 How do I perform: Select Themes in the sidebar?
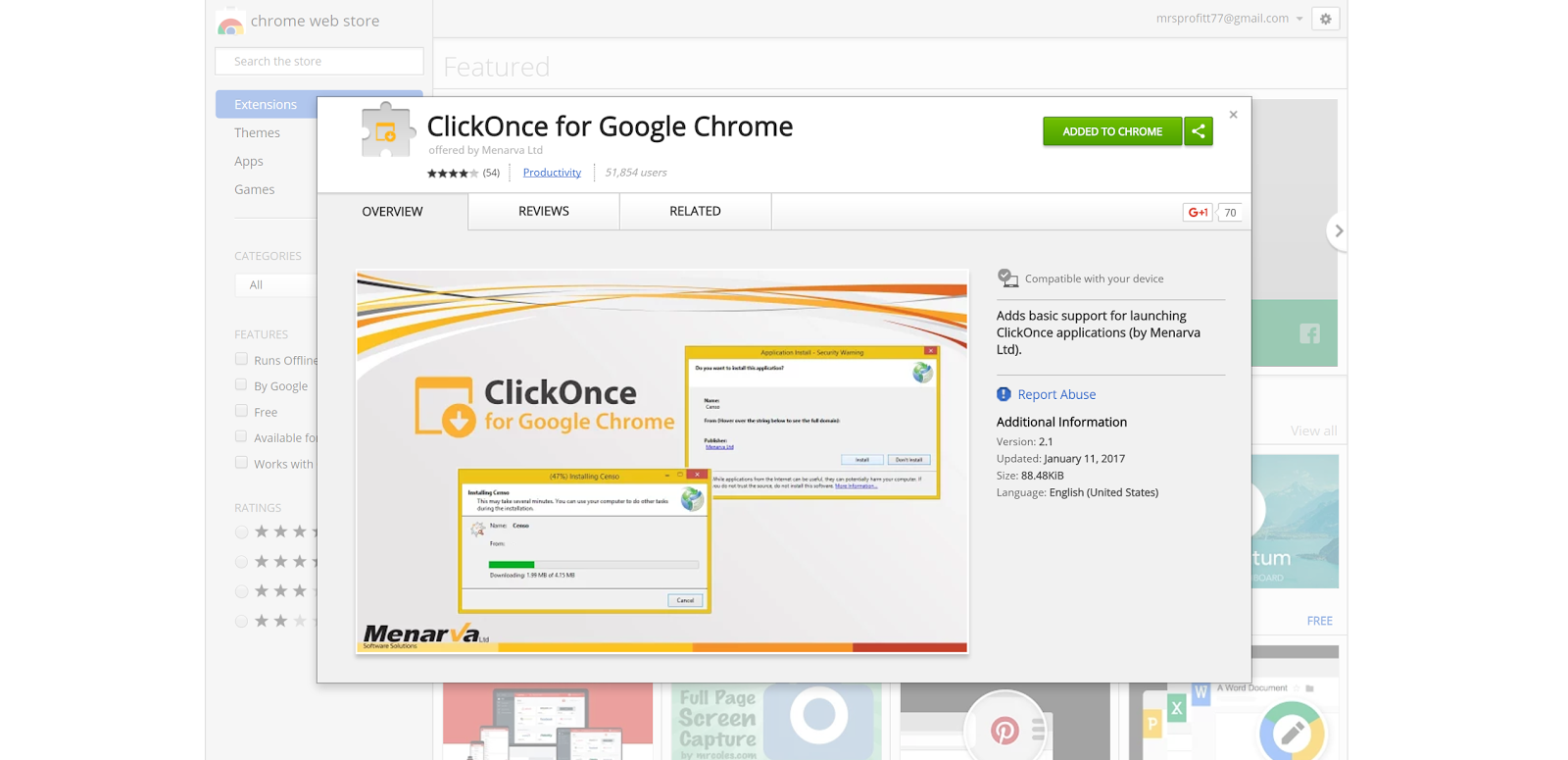[257, 132]
